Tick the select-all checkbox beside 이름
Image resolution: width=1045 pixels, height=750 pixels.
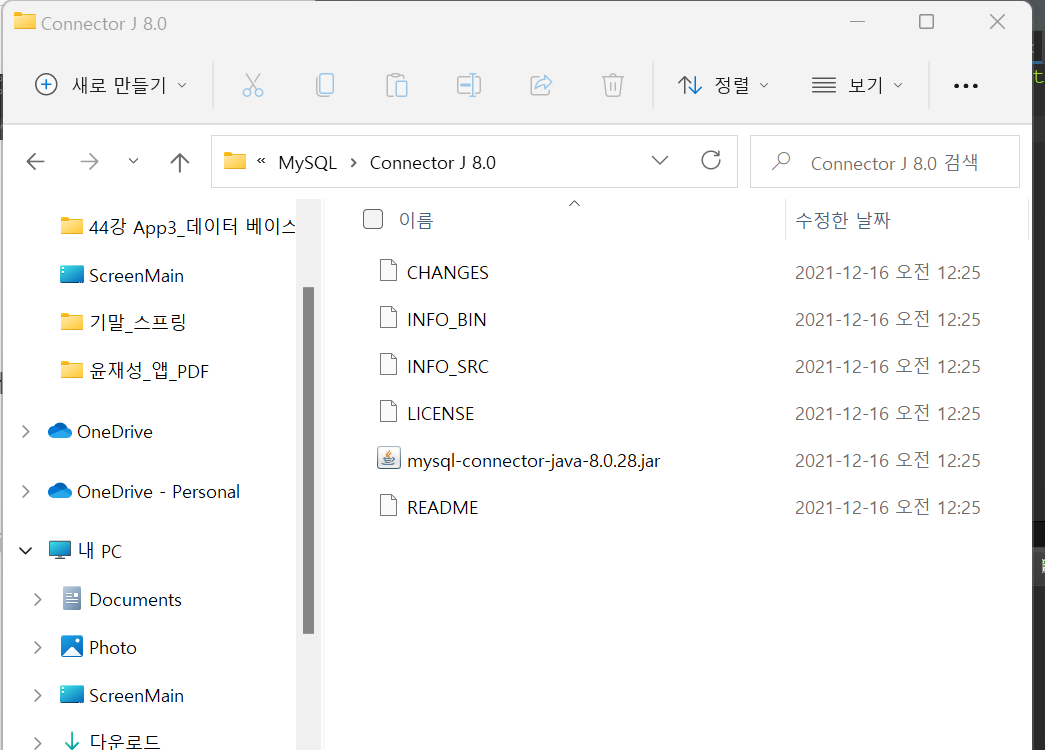373,219
